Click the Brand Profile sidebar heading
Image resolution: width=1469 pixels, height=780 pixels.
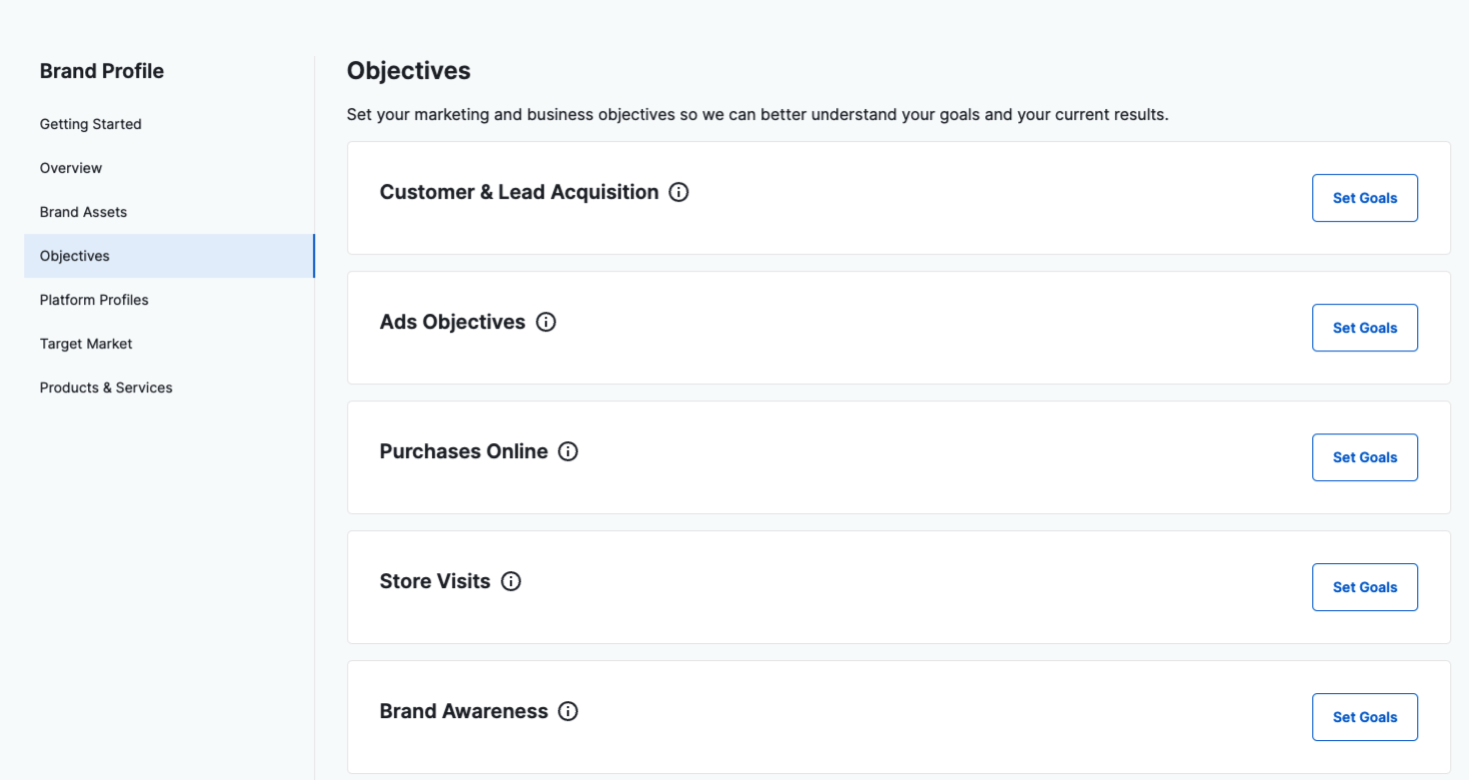(102, 71)
